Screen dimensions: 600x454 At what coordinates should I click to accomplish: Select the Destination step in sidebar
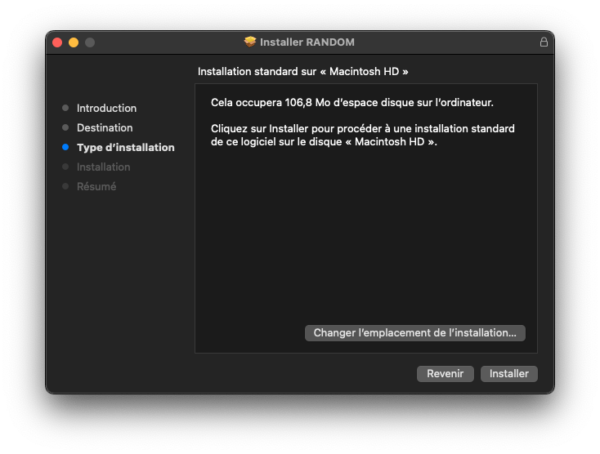pyautogui.click(x=105, y=128)
